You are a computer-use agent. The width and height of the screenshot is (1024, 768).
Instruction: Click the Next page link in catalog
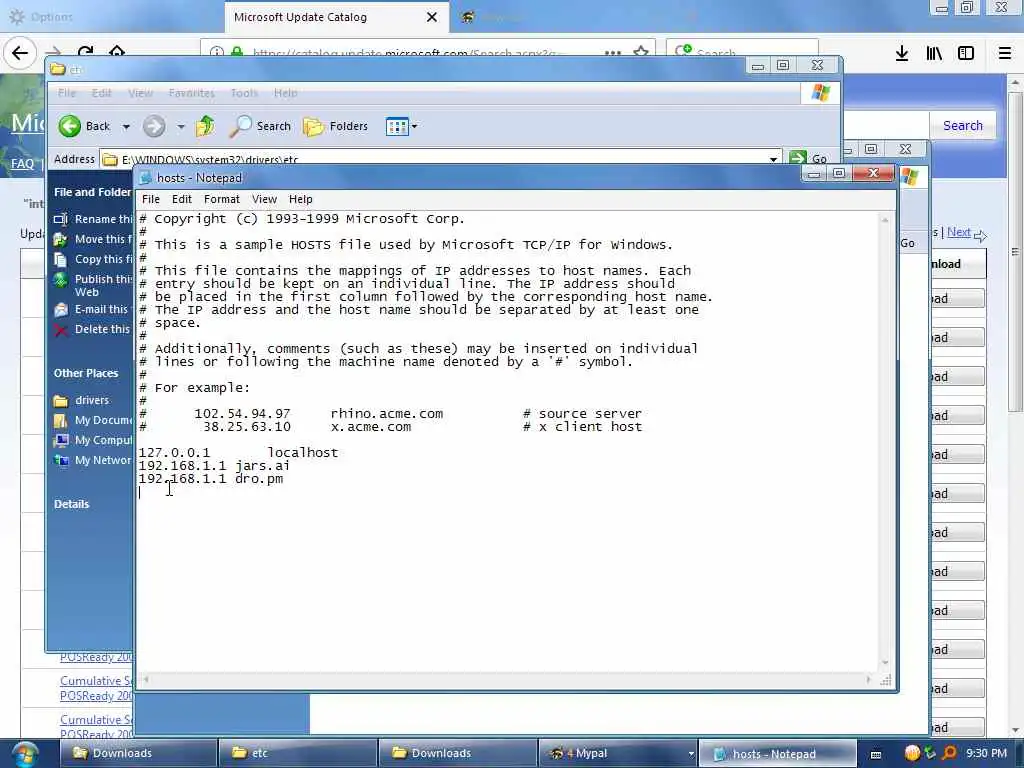959,232
